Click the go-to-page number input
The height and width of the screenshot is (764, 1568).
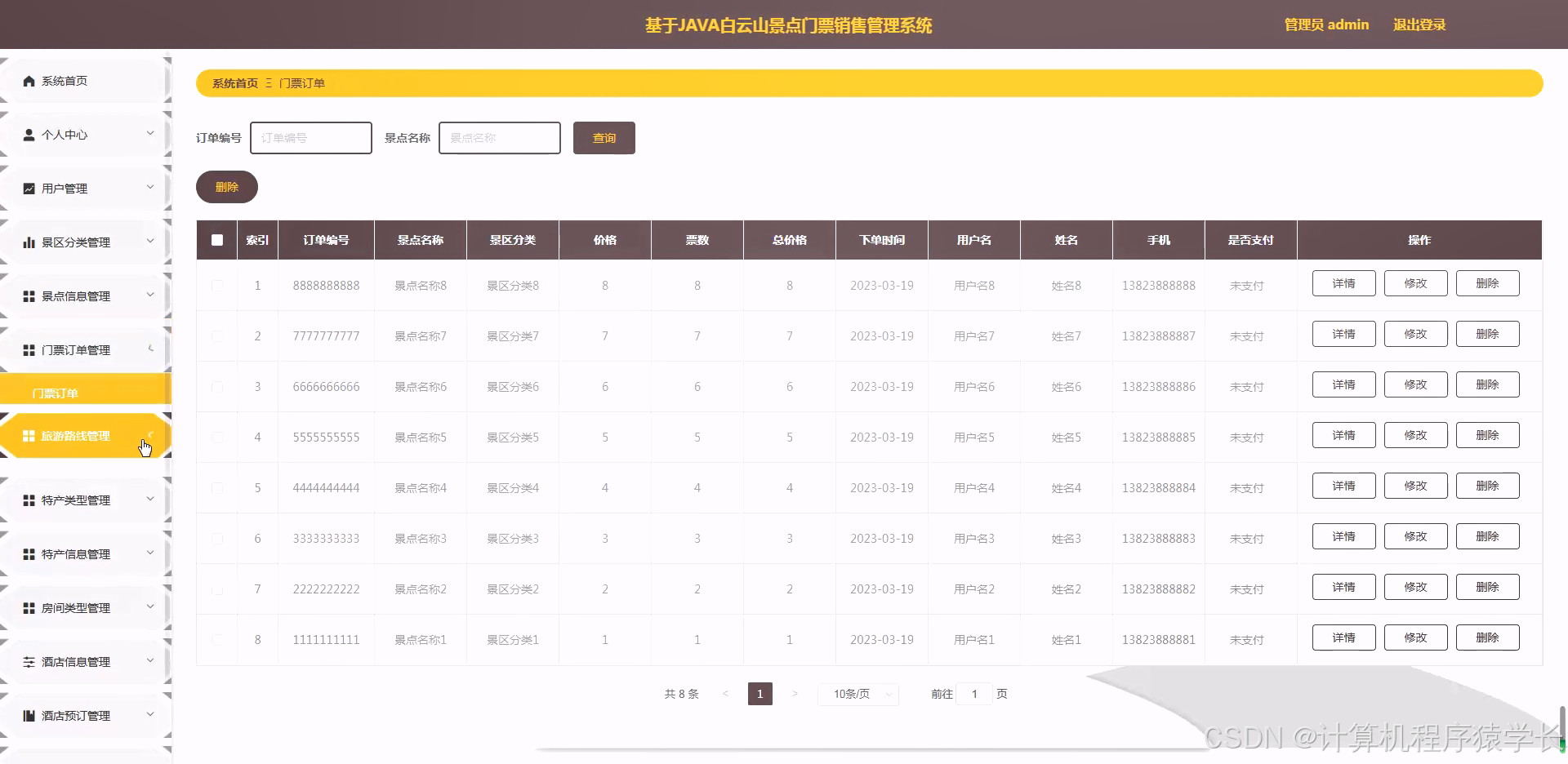point(974,694)
